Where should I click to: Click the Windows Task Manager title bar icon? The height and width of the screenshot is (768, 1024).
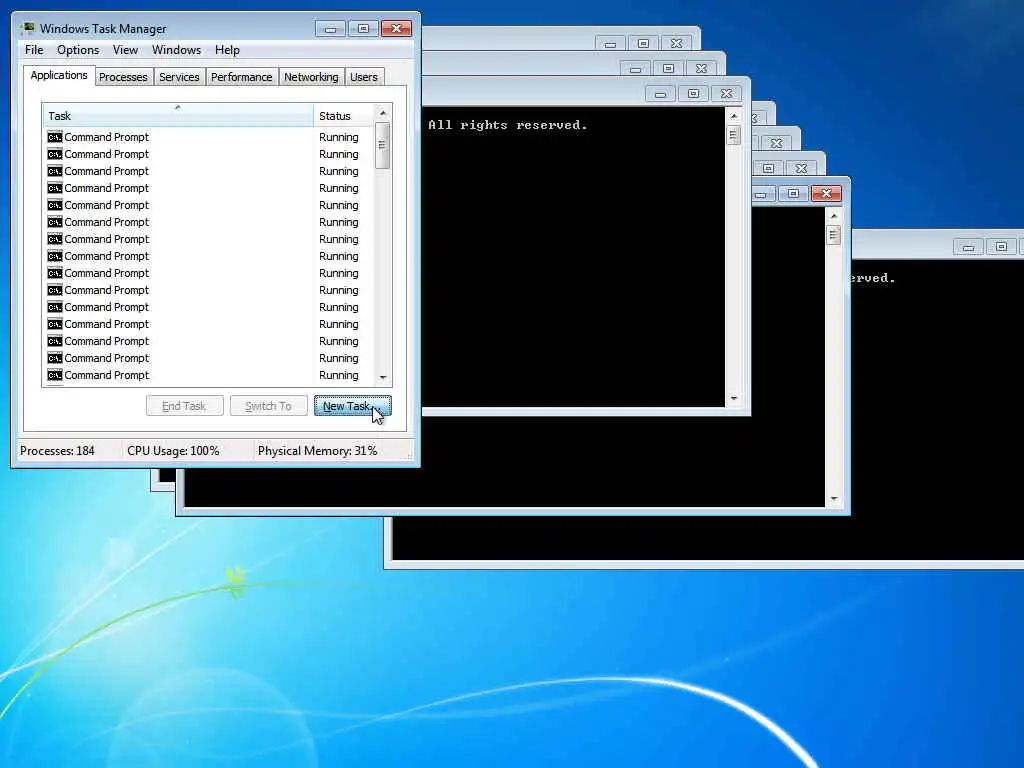(27, 28)
